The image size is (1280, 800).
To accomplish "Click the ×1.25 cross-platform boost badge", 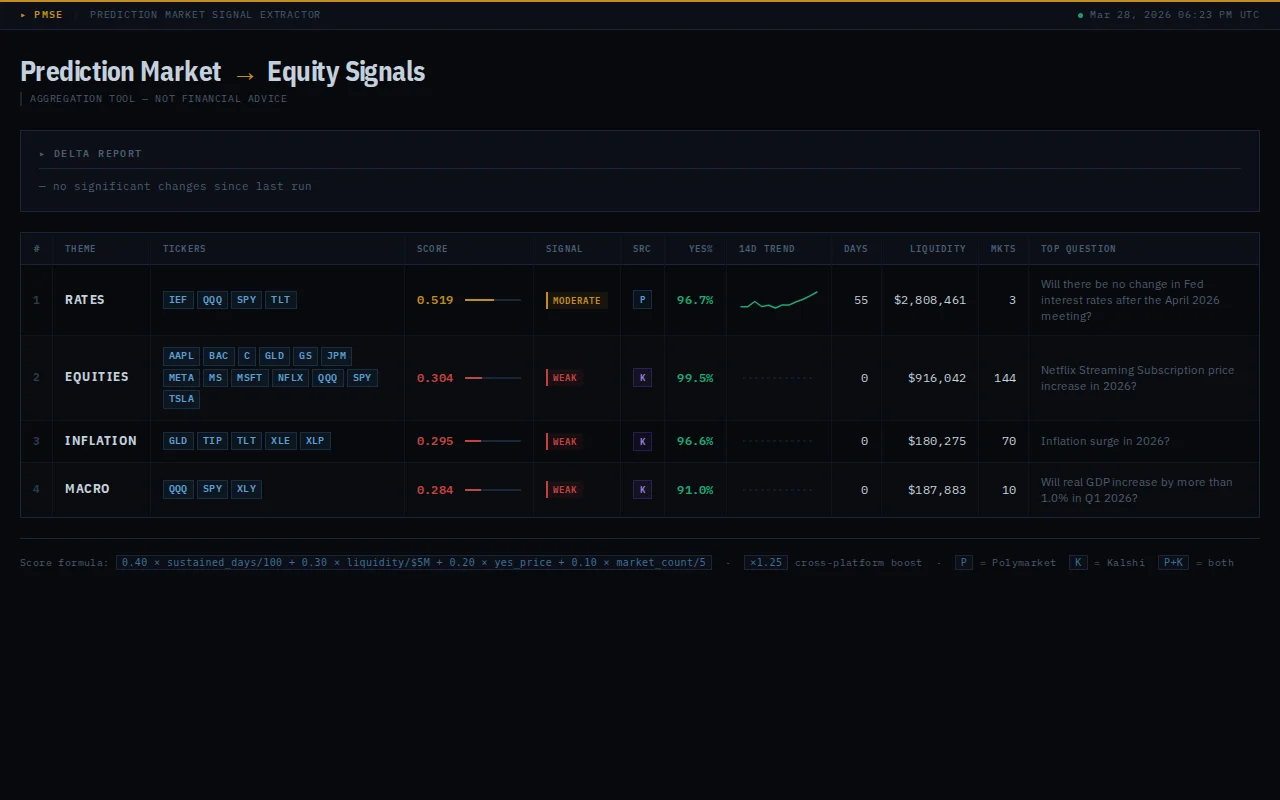I will click(x=765, y=562).
